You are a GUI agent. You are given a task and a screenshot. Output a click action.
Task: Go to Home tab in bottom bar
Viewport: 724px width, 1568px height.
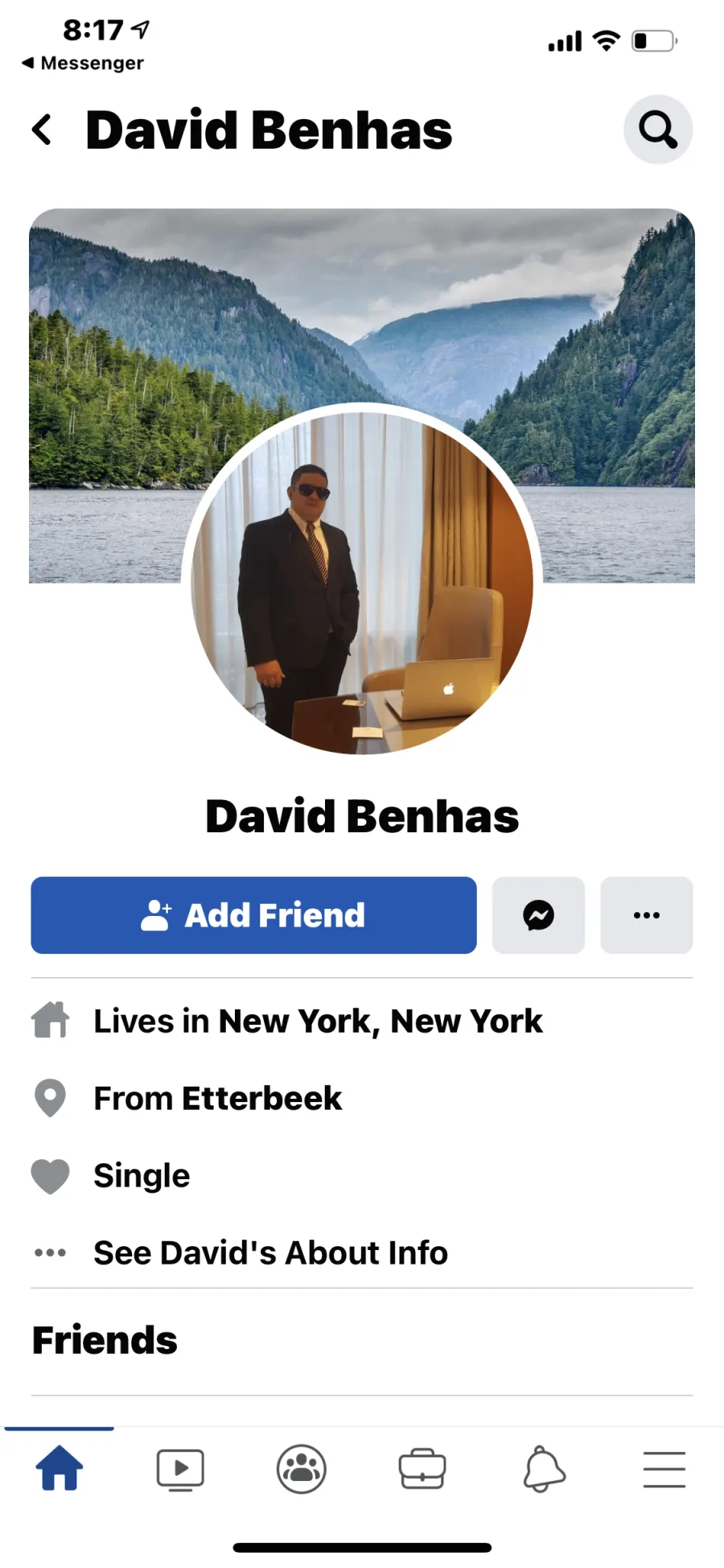60,1468
